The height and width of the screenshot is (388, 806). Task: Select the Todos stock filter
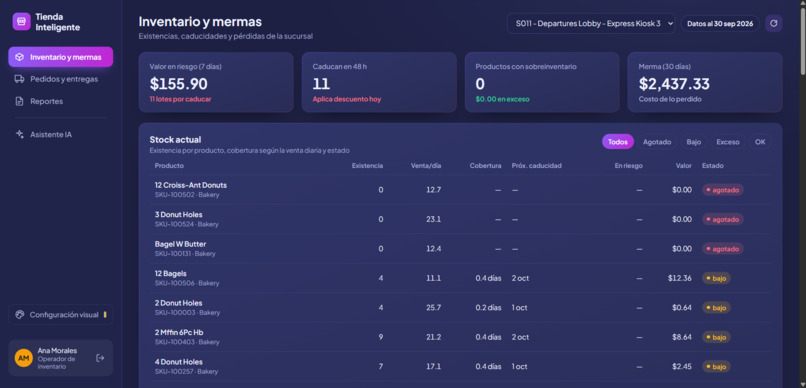click(x=618, y=142)
